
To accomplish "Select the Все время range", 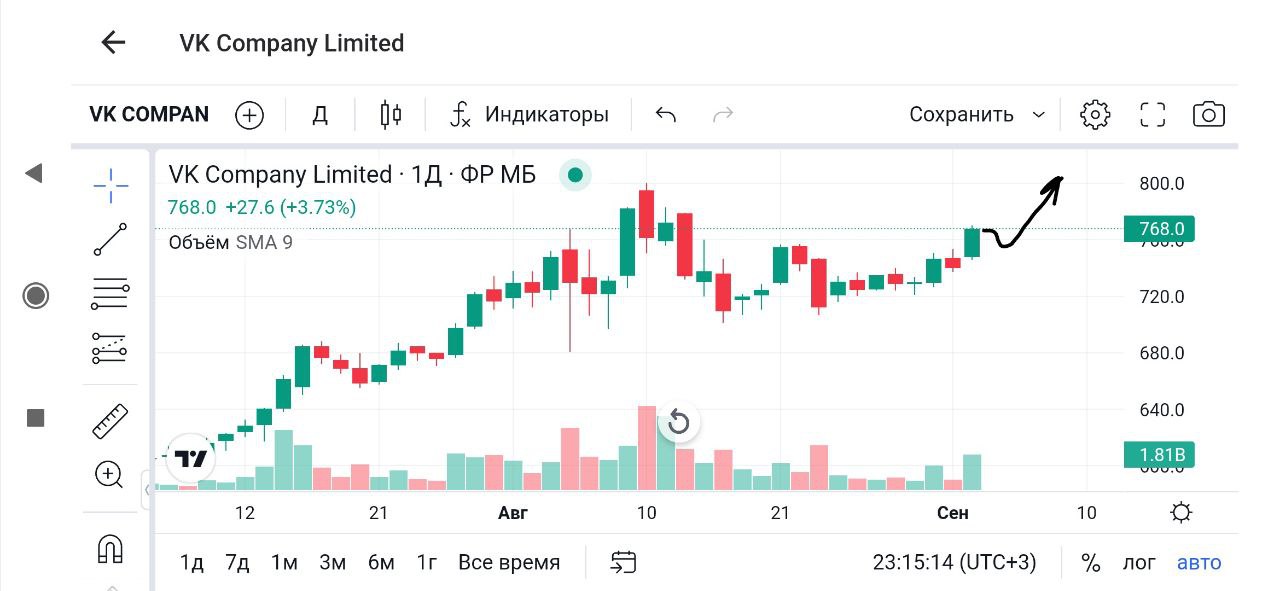I will (x=509, y=562).
